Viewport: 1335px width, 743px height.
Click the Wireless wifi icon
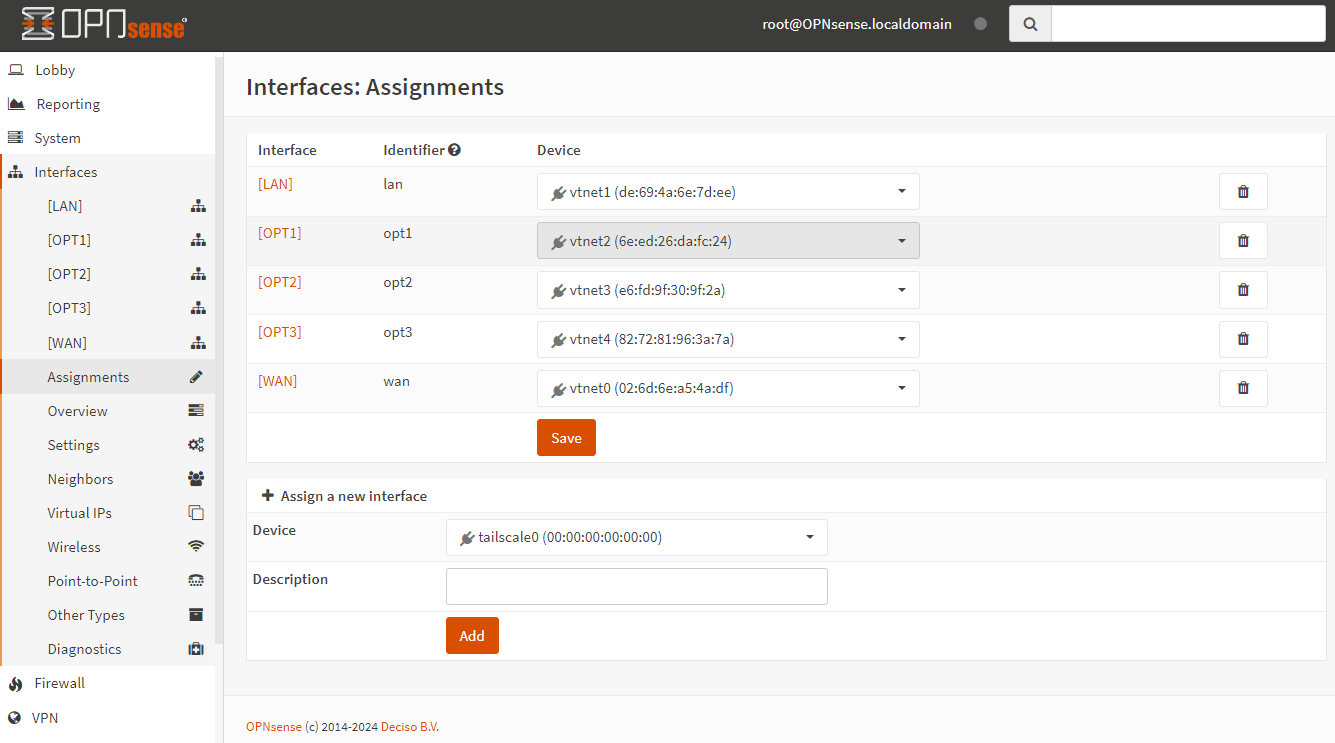click(x=196, y=547)
